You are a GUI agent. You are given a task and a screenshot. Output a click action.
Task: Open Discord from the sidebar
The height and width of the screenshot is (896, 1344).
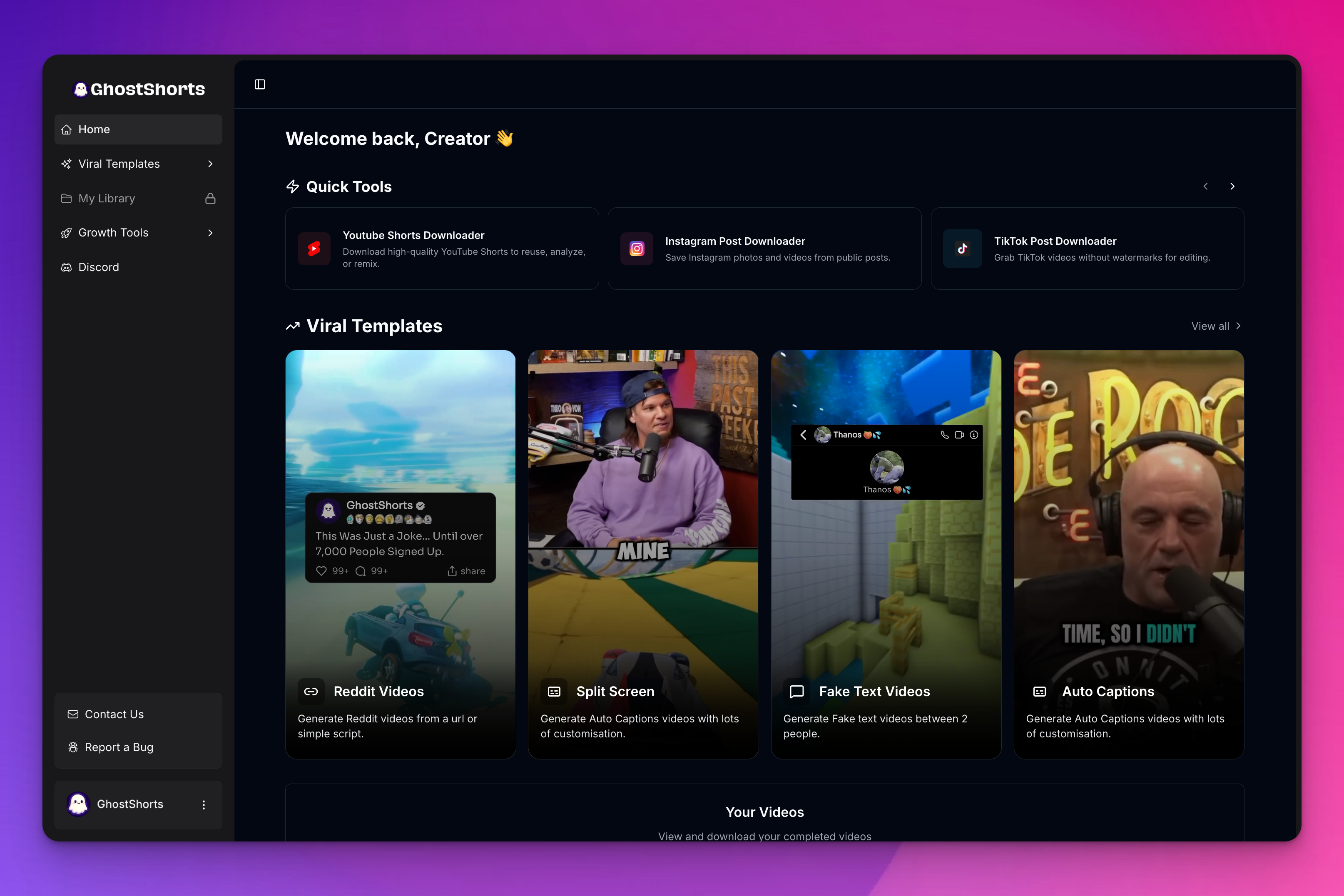coord(98,267)
